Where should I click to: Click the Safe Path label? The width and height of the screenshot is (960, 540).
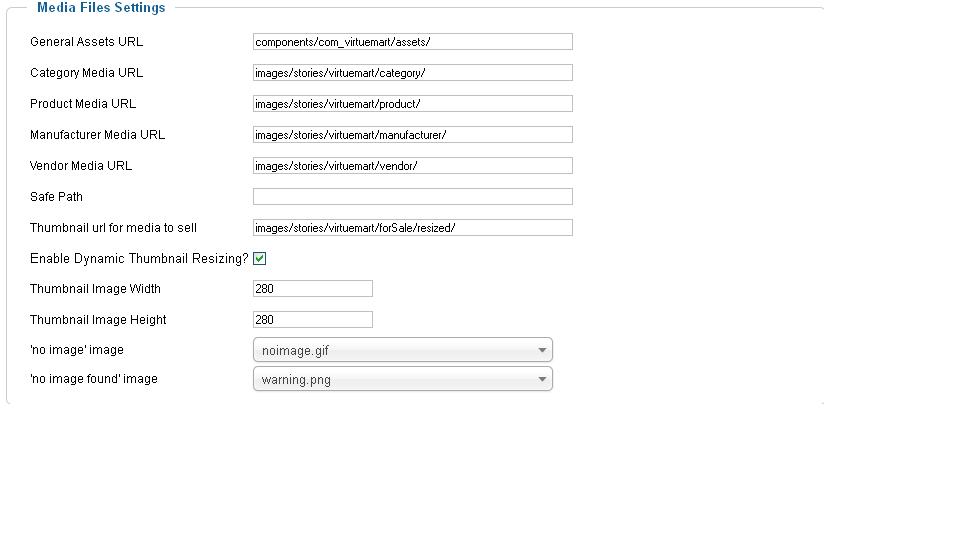(x=56, y=197)
